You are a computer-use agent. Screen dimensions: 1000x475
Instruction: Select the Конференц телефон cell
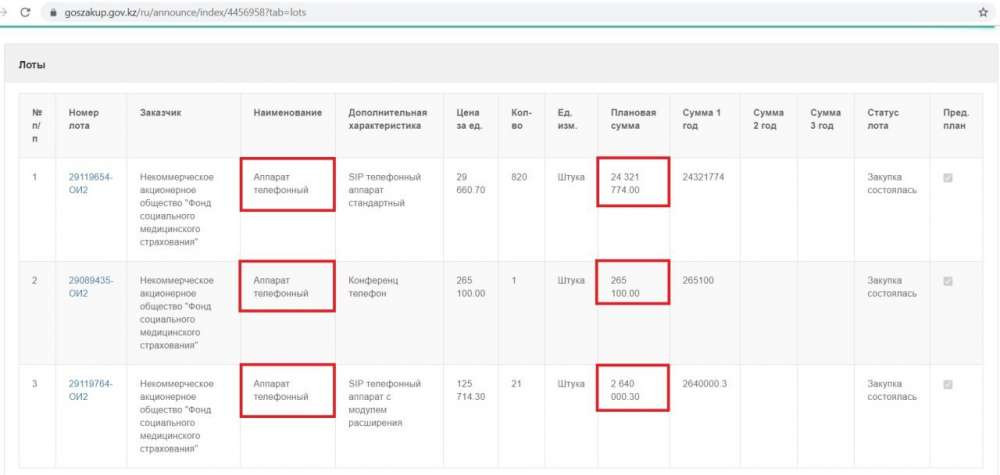tap(374, 287)
